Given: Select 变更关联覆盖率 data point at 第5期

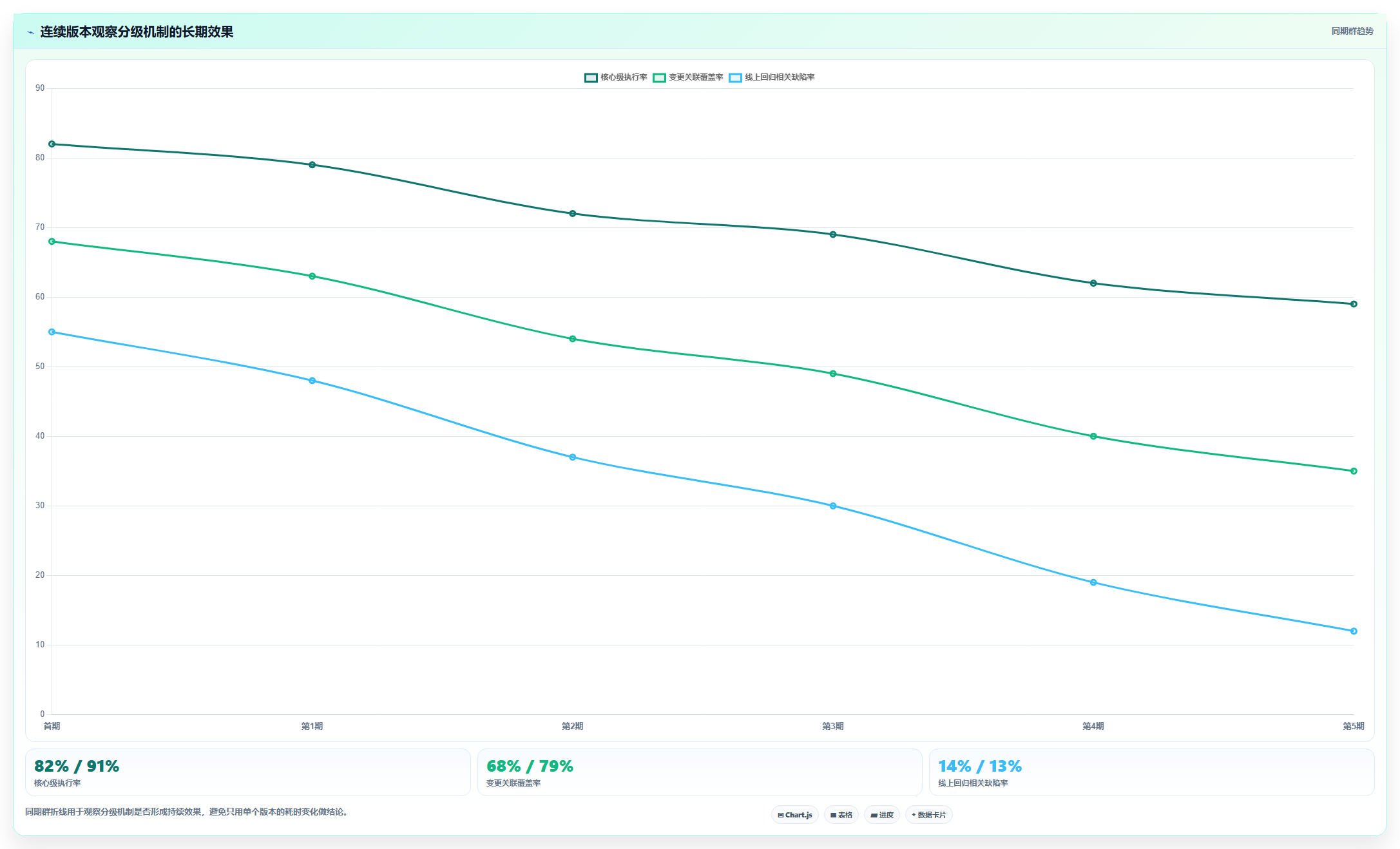Looking at the screenshot, I should pyautogui.click(x=1354, y=471).
